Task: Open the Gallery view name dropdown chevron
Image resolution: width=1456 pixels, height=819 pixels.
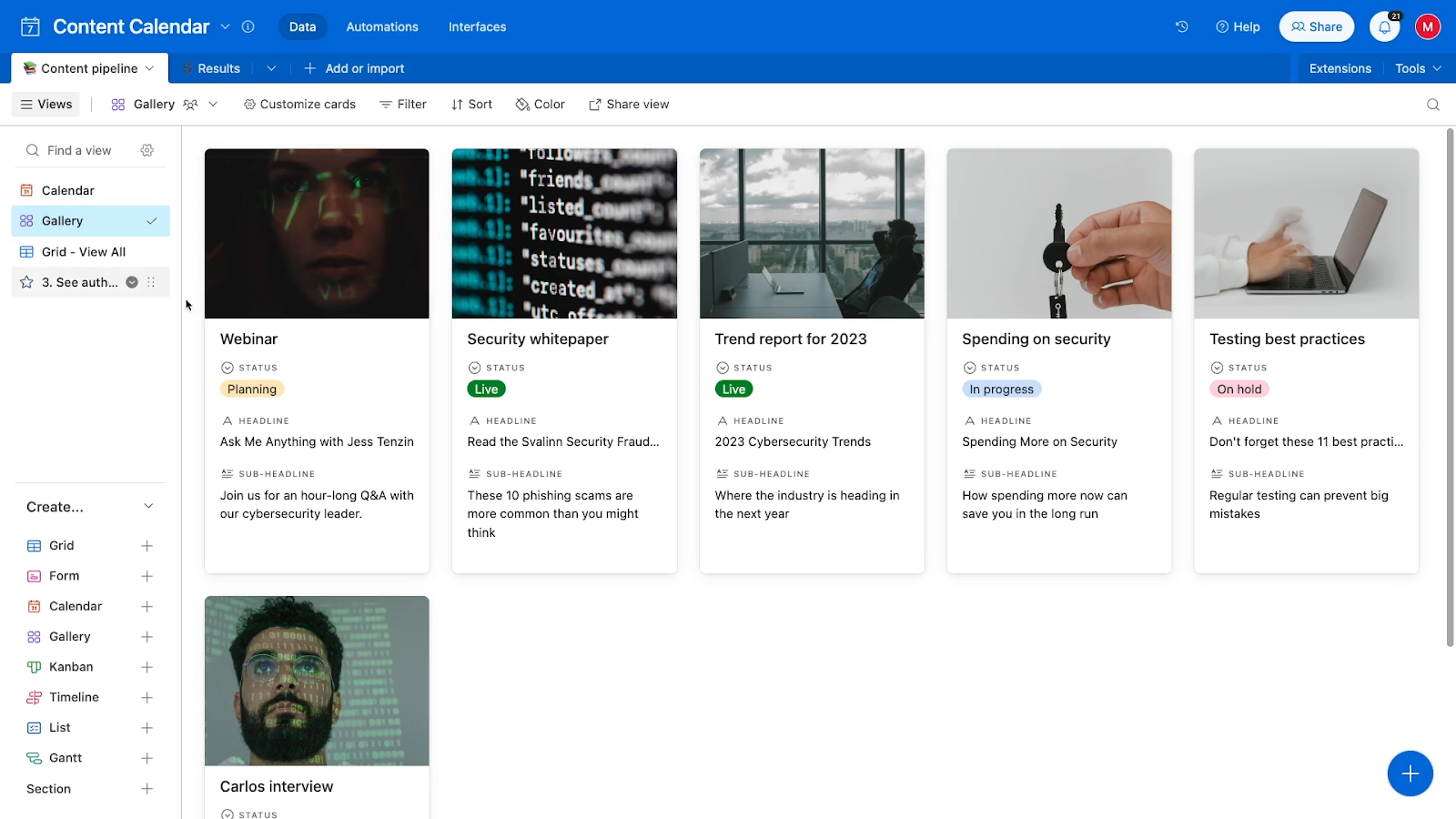Action: click(213, 105)
